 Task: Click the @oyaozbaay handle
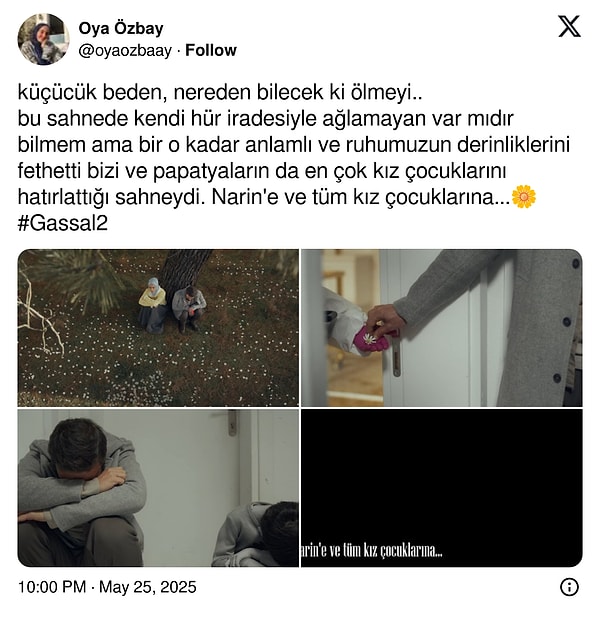pyautogui.click(x=125, y=51)
